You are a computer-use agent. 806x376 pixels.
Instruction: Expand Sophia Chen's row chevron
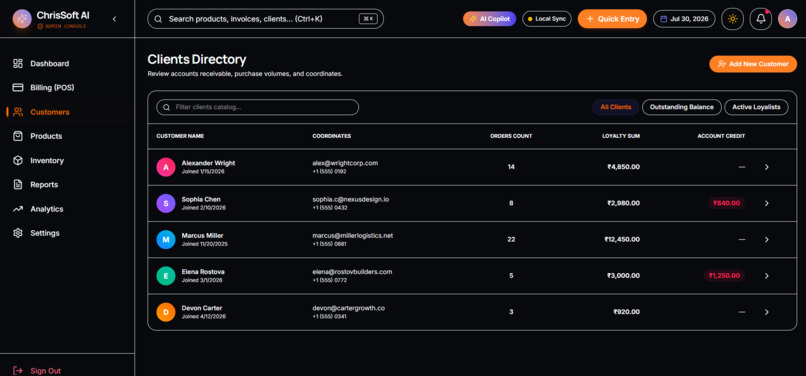tap(766, 203)
